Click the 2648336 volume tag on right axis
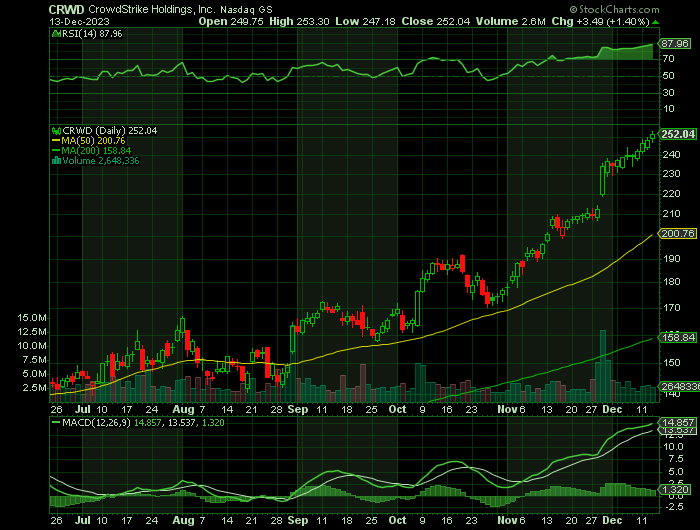This screenshot has height=530, width=700. (x=679, y=387)
